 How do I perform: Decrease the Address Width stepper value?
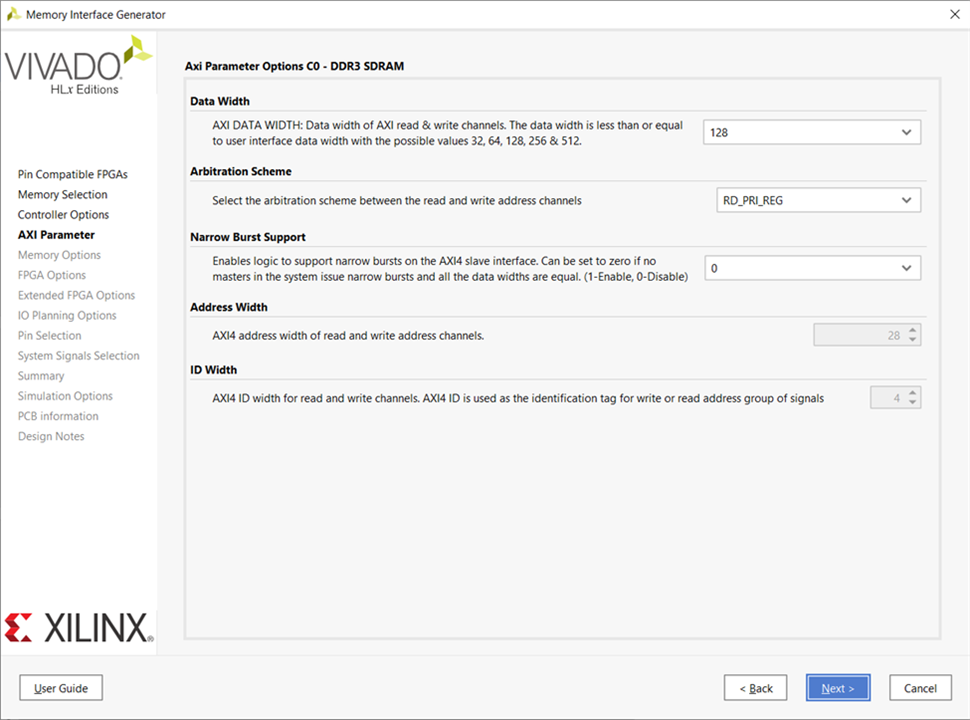(x=912, y=340)
